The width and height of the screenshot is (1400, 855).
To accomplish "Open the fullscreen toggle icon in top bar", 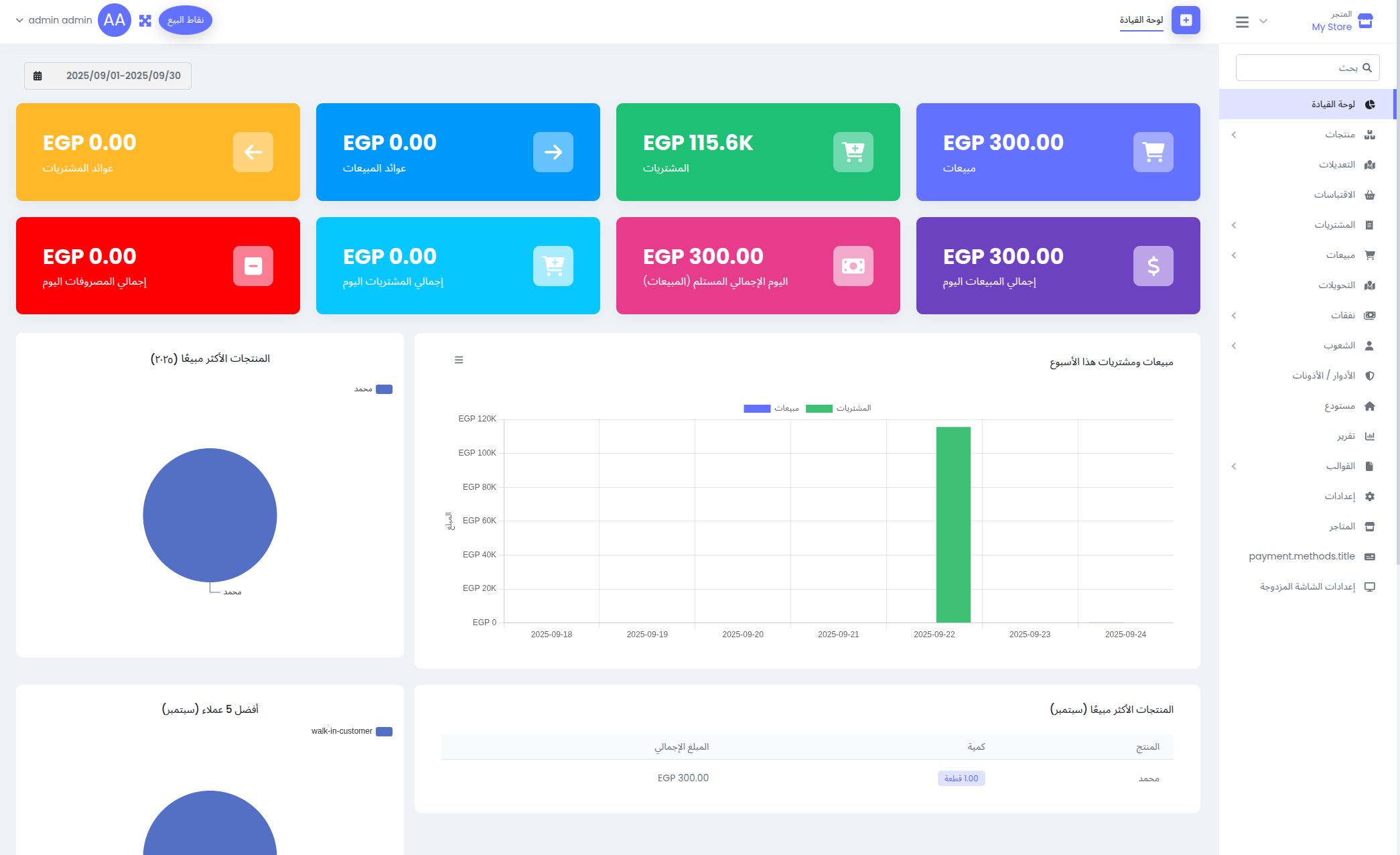I will click(145, 20).
